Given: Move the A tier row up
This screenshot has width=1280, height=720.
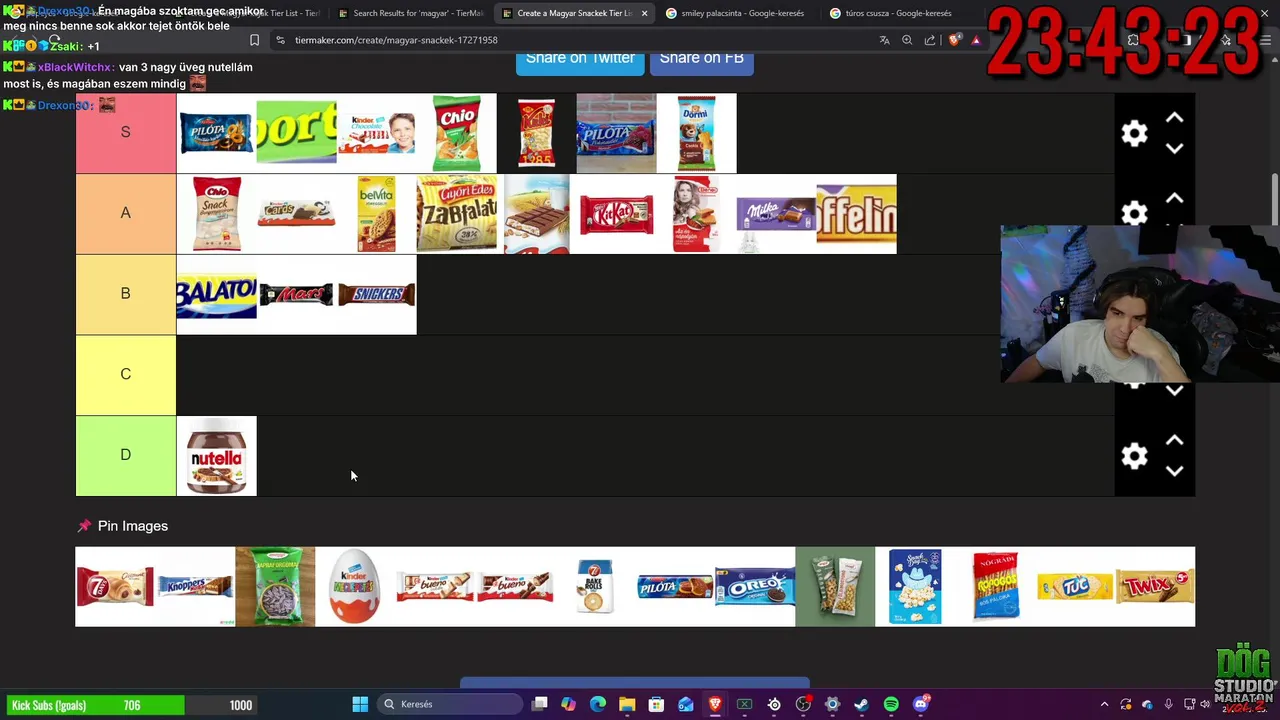Looking at the screenshot, I should coord(1174,198).
